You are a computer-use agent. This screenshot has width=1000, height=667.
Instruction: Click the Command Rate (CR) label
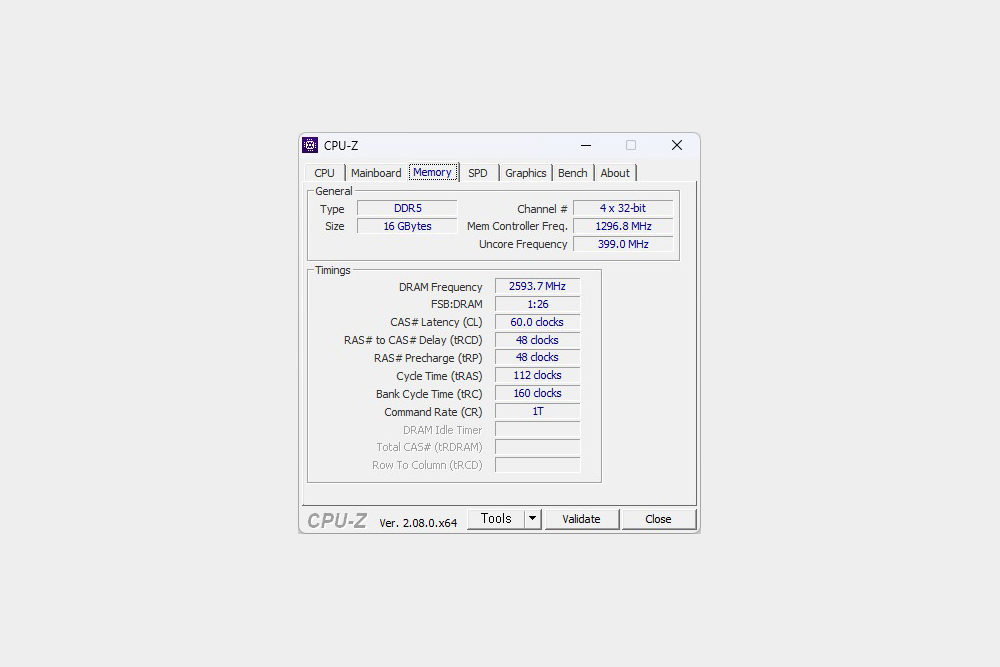click(433, 412)
